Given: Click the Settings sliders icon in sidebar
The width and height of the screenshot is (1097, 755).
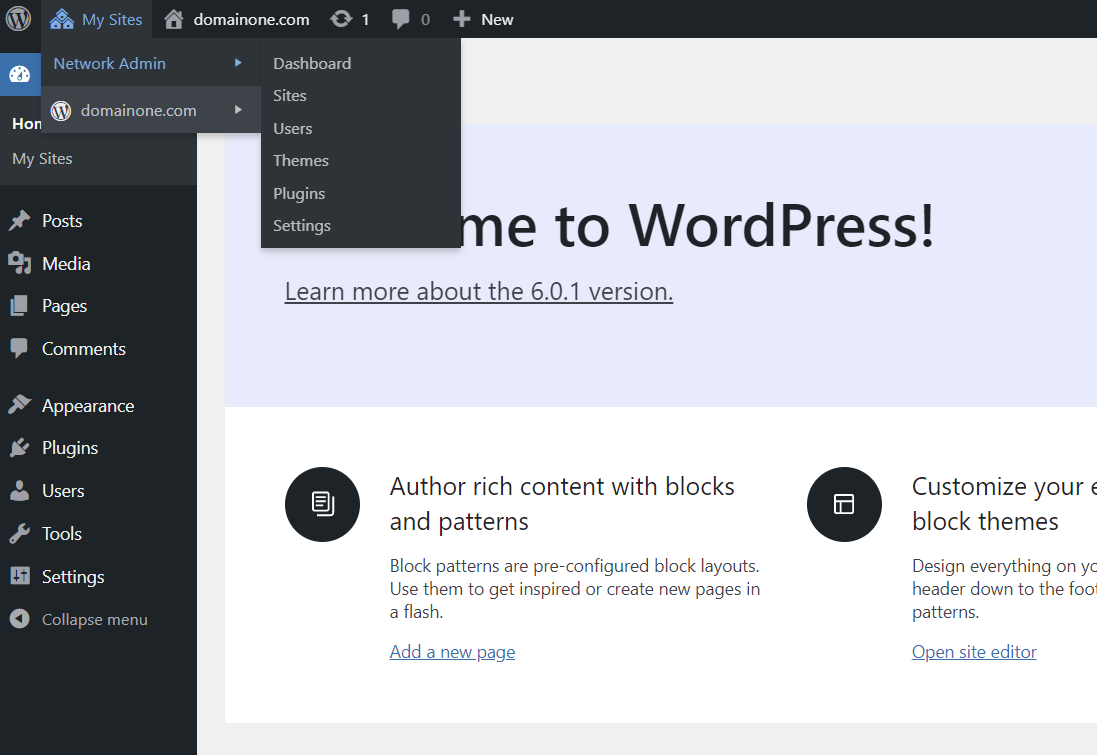Looking at the screenshot, I should coord(20,576).
